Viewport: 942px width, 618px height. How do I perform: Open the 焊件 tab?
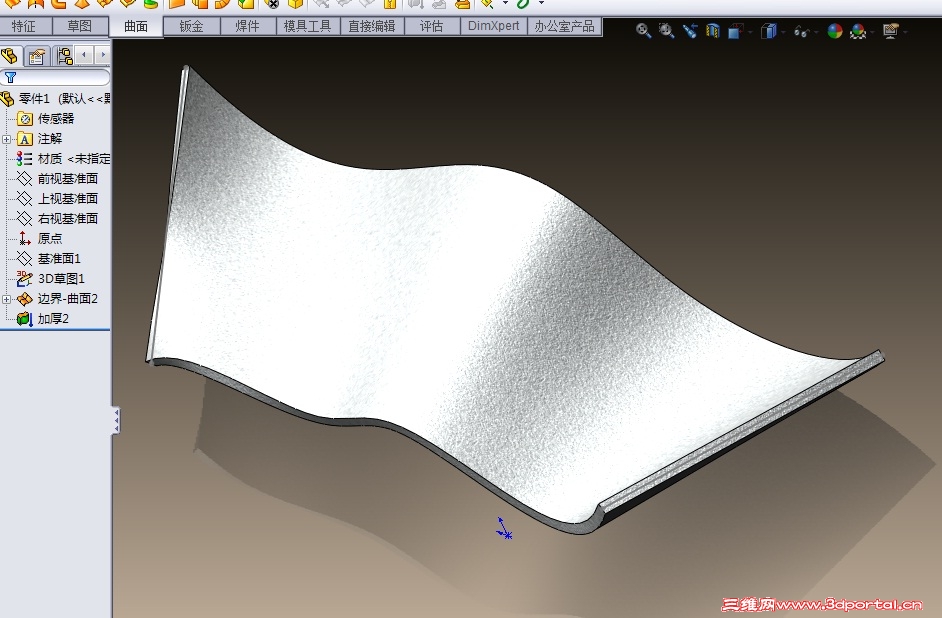click(248, 26)
